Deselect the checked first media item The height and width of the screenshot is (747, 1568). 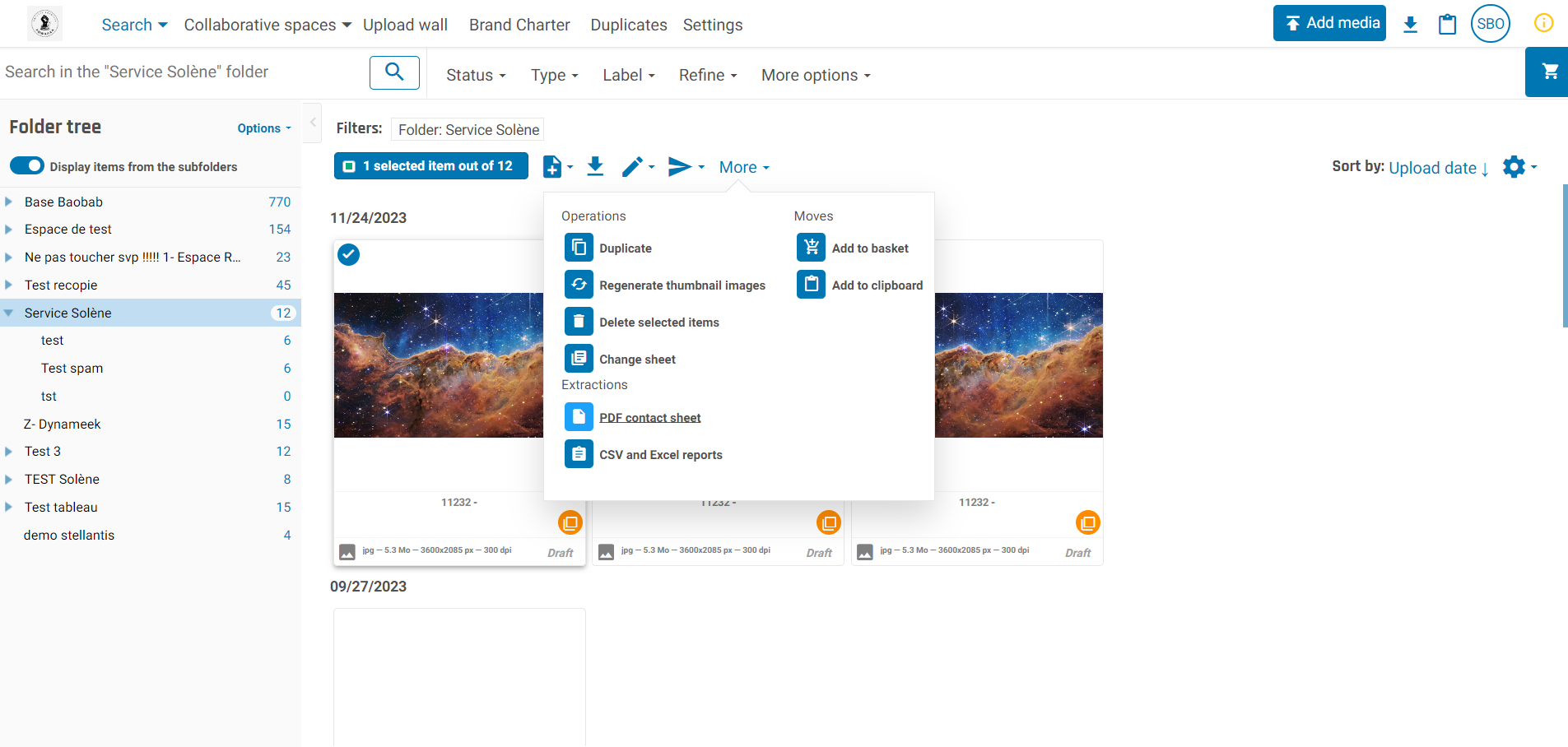[348, 255]
